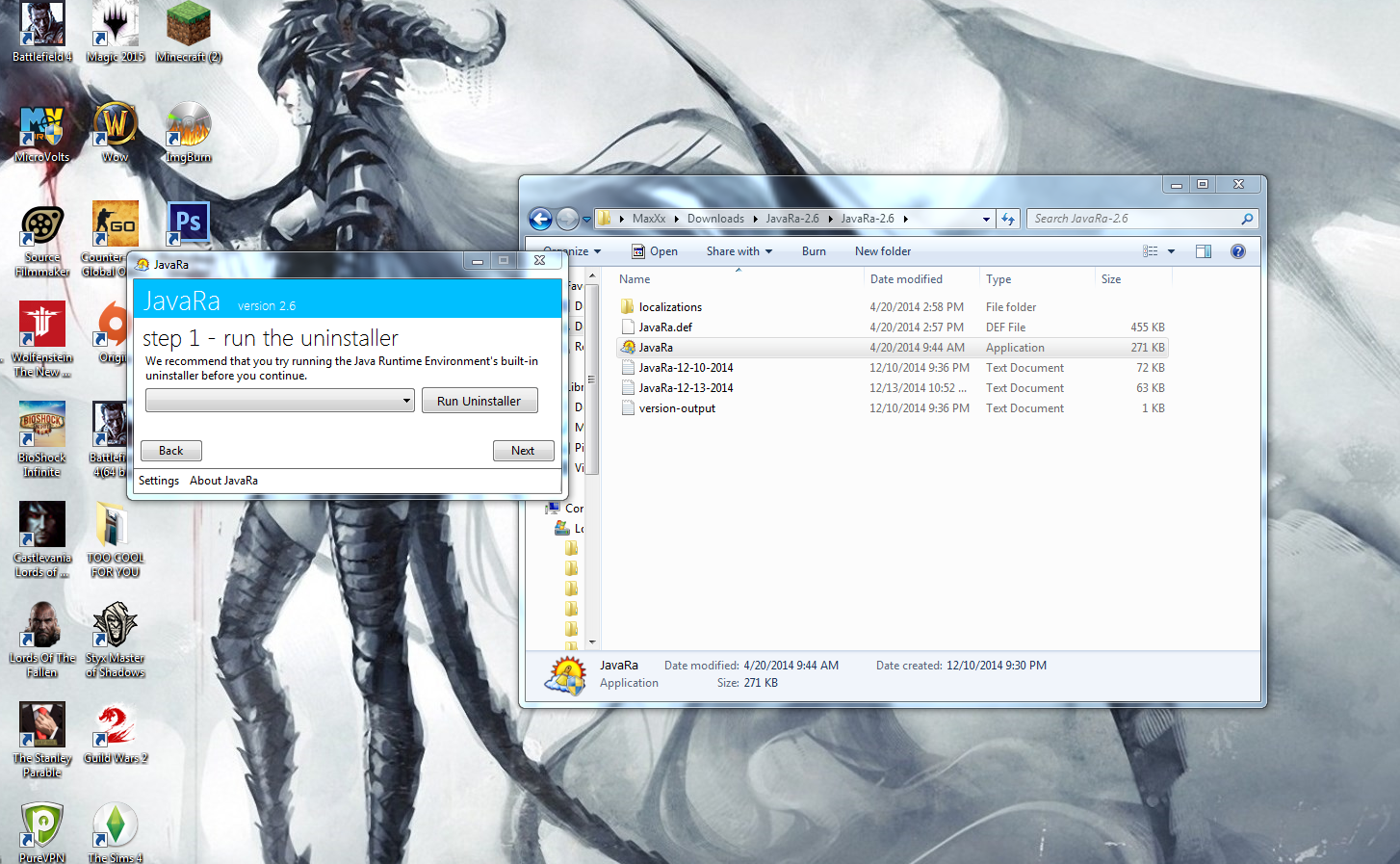
Task: Select the WoW desktop icon
Action: (116, 133)
